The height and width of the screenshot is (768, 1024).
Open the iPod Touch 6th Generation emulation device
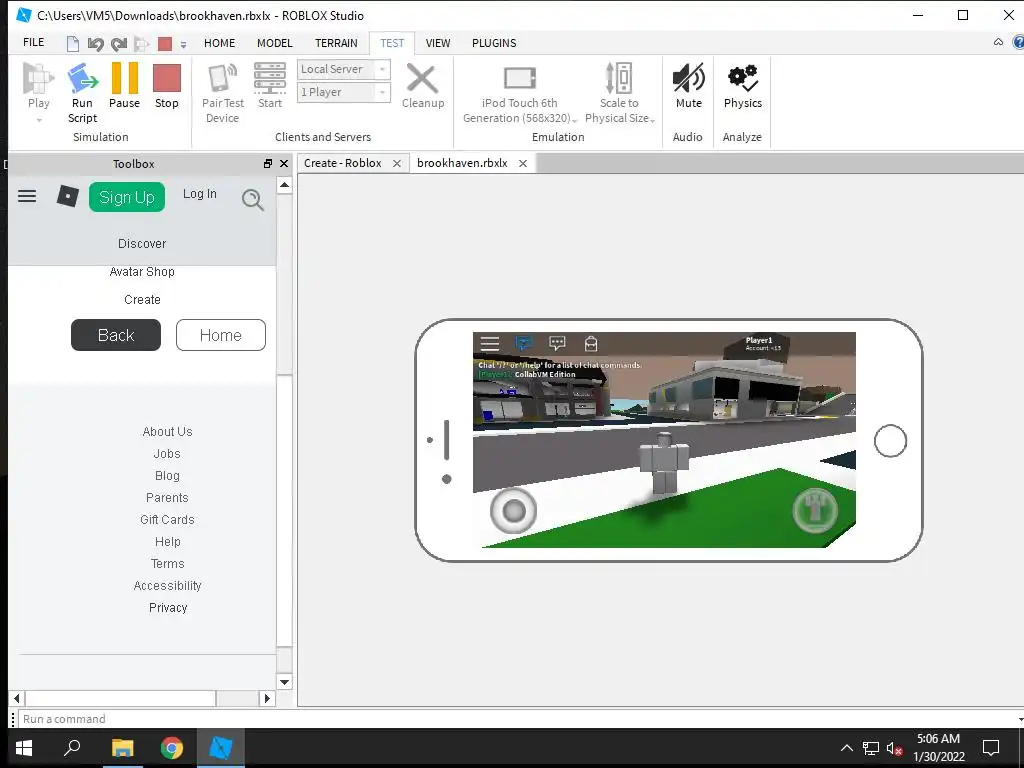pyautogui.click(x=520, y=93)
